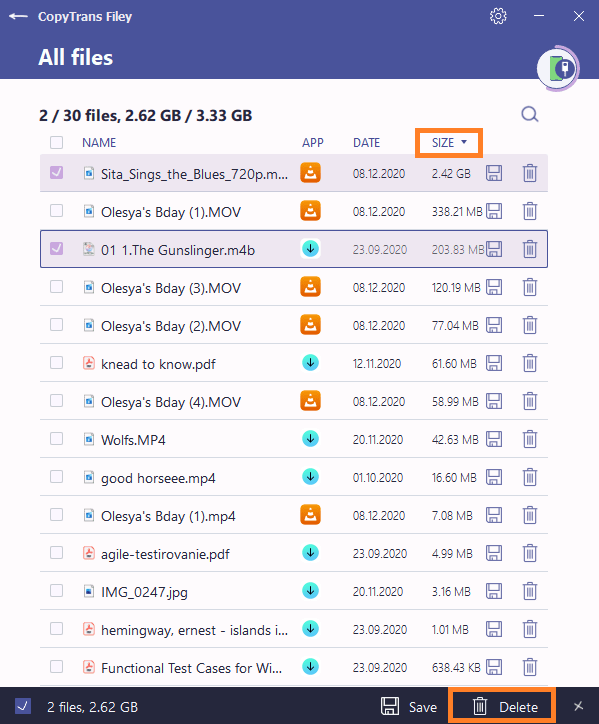Viewport: 599px width, 724px height.
Task: Delete 01 1.The Gunslinger.m4b via trash icon
Action: point(530,249)
